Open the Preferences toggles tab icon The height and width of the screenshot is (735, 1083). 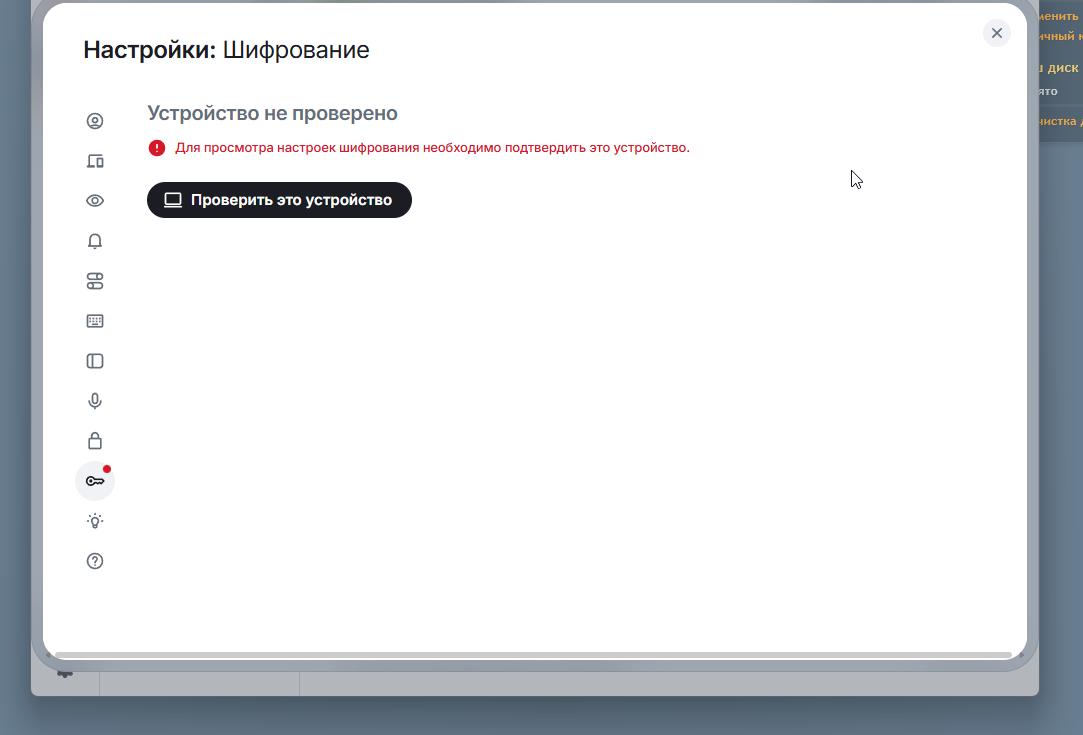95,281
